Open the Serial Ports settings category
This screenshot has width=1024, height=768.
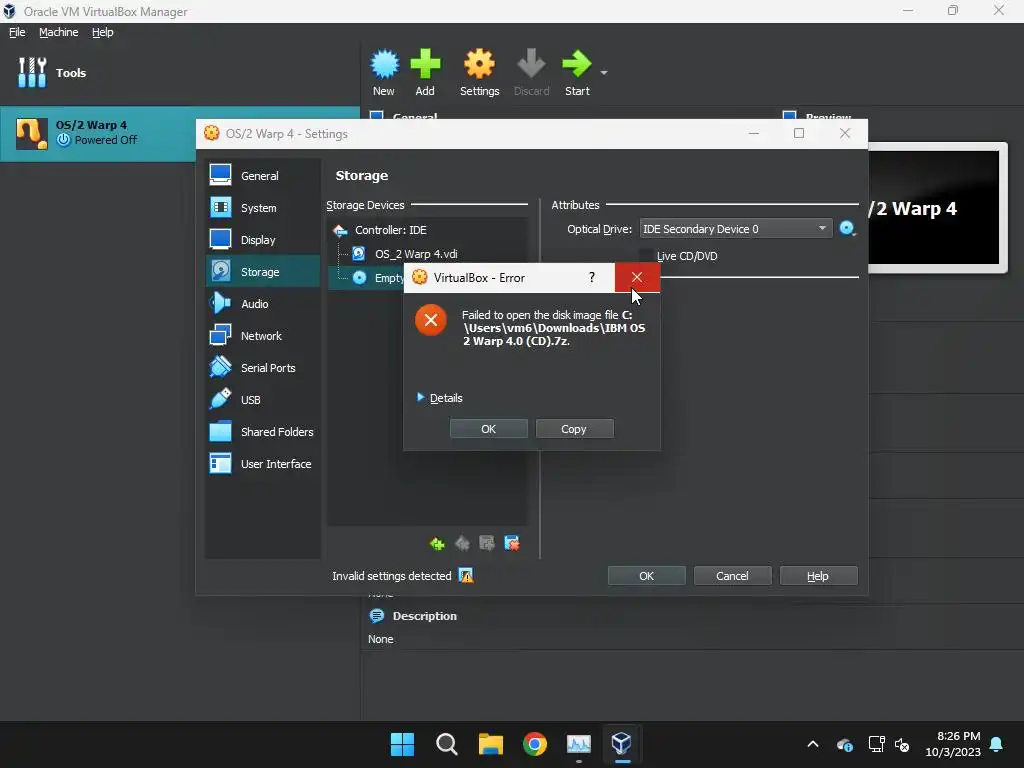pos(263,368)
